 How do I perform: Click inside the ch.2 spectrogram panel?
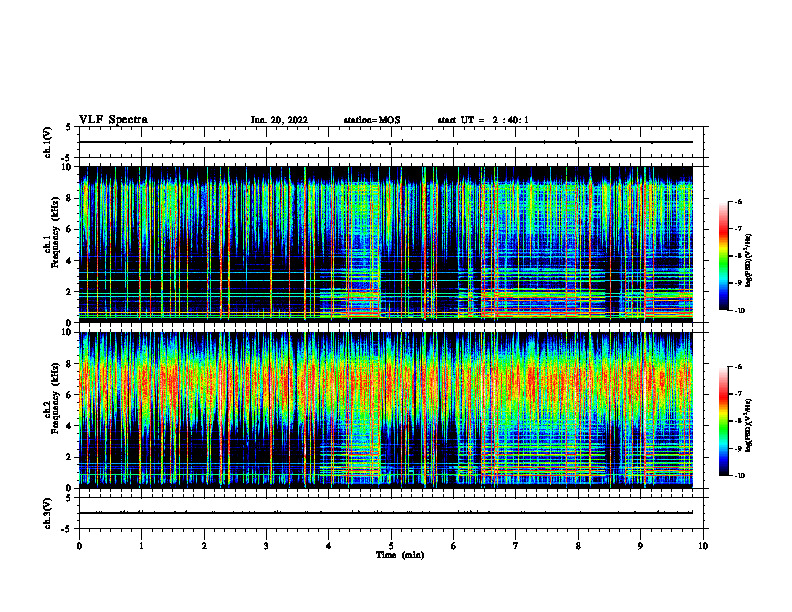[391, 410]
